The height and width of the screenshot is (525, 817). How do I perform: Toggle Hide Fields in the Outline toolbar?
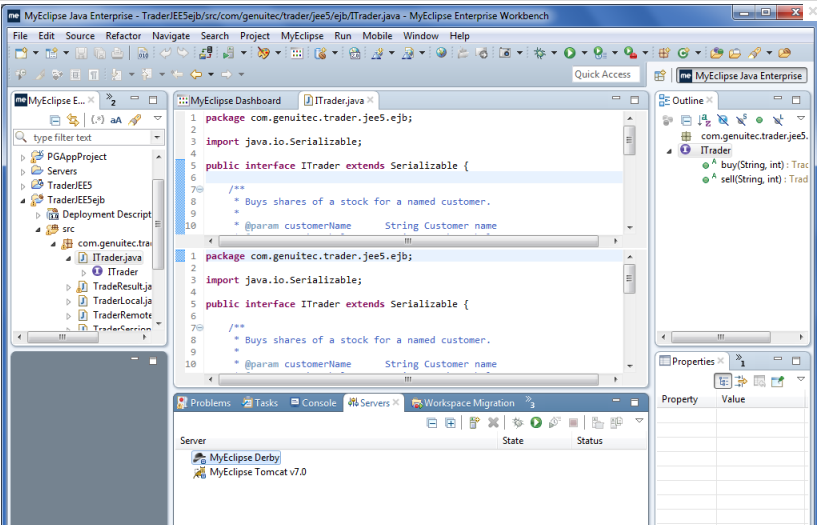pyautogui.click(x=722, y=119)
